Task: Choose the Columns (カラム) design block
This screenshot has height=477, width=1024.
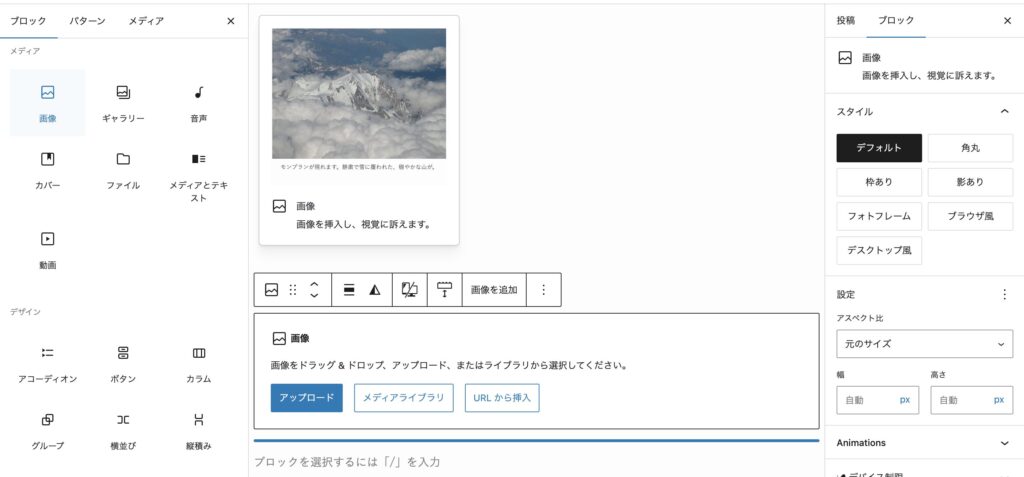Action: [198, 363]
